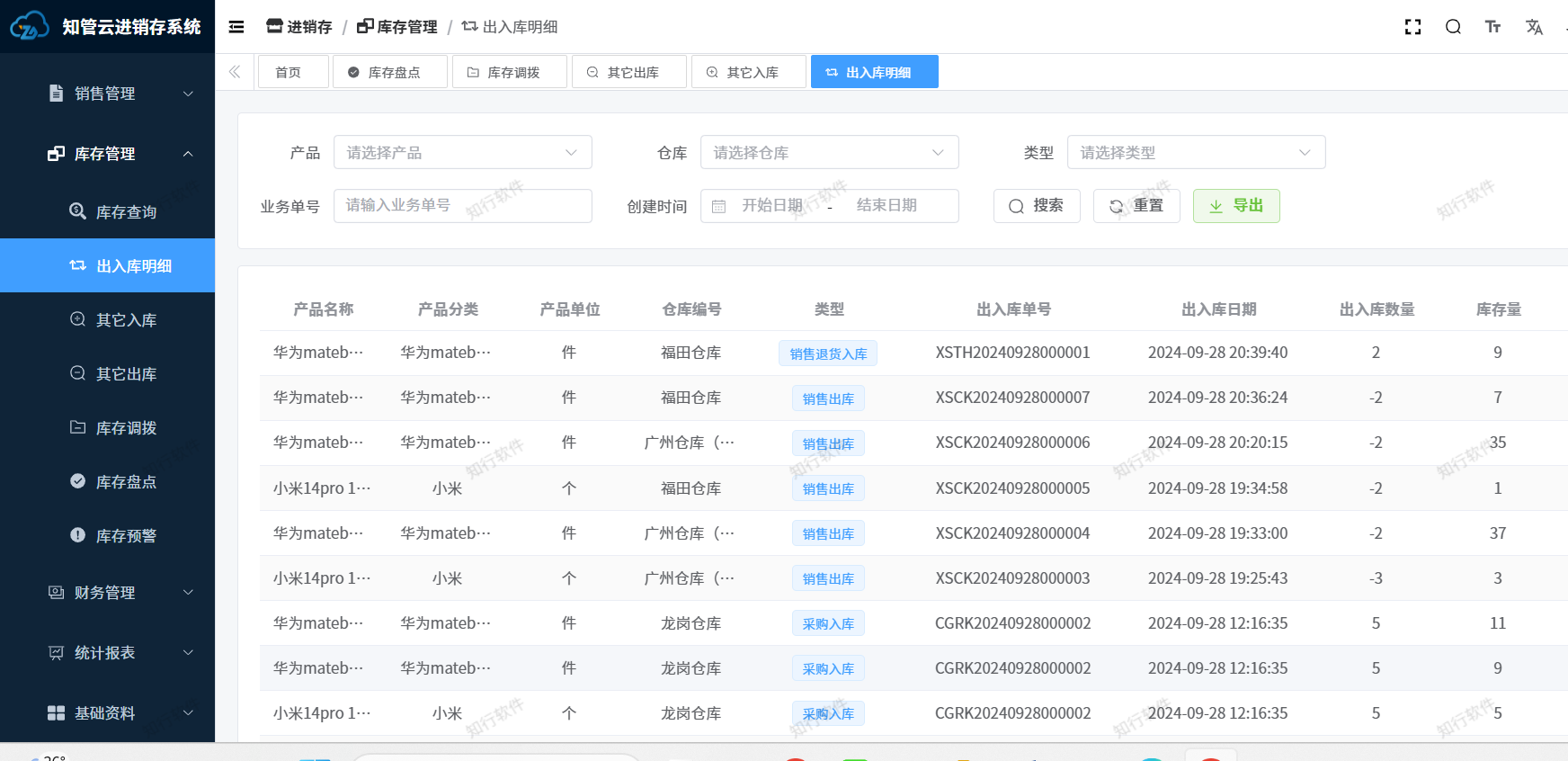Image resolution: width=1568 pixels, height=761 pixels.
Task: Switch to the 其它出库 tab
Action: coord(629,72)
